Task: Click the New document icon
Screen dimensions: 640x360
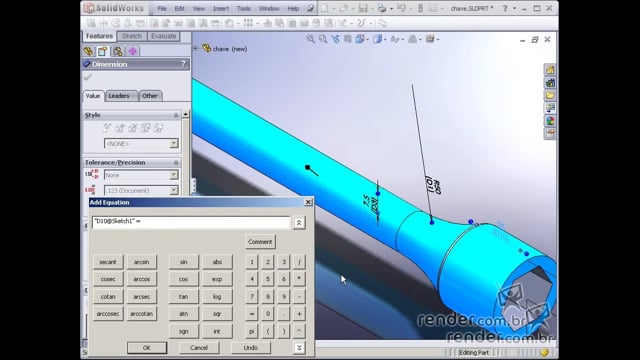Action: tap(324, 8)
